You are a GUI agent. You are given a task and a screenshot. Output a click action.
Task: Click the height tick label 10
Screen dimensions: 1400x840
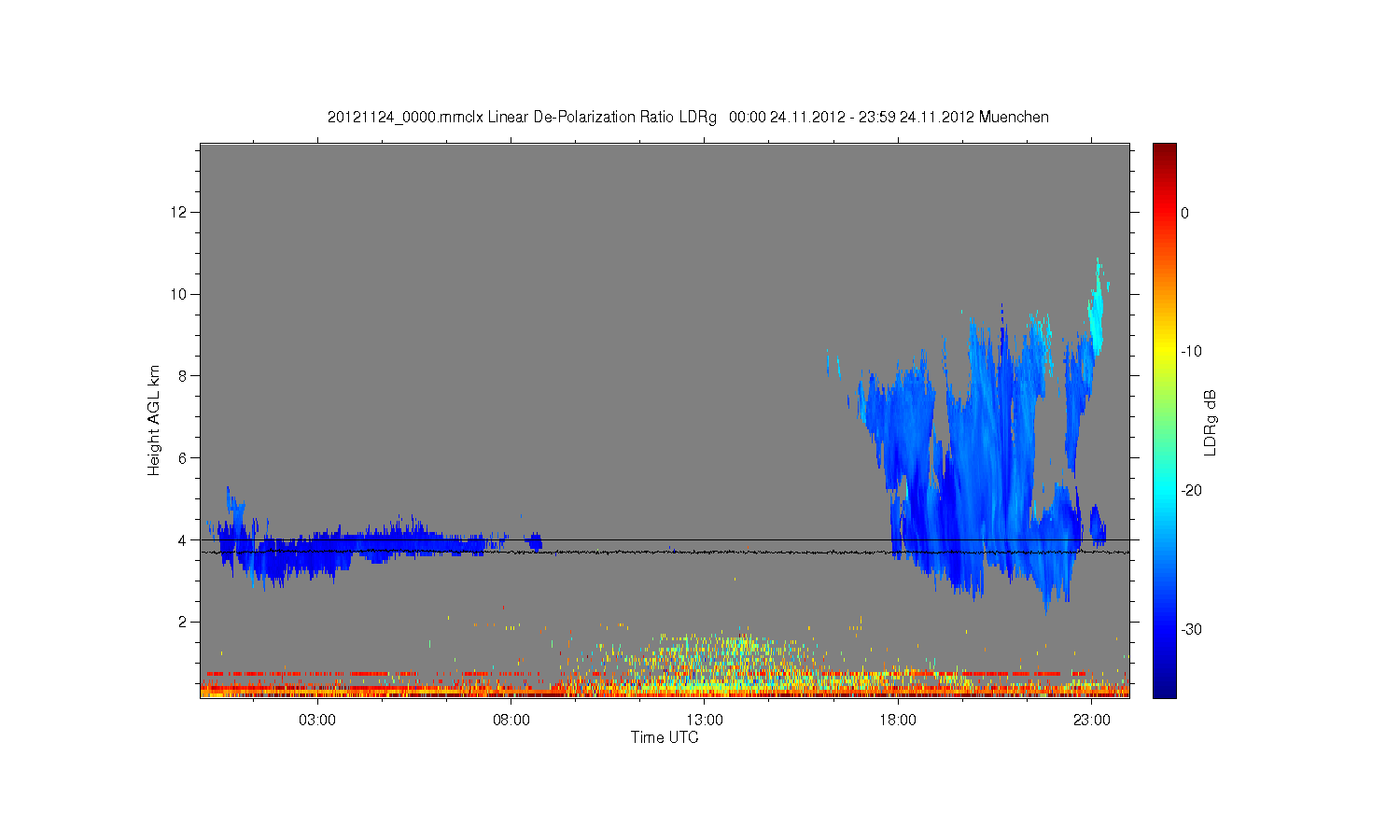(179, 294)
